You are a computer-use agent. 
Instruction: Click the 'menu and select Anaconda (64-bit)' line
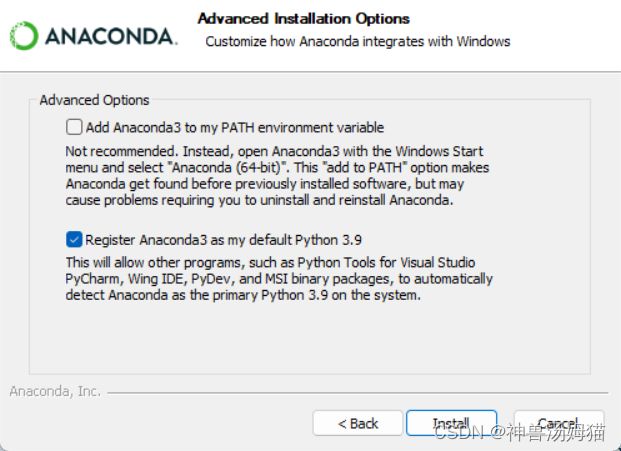coord(277,167)
